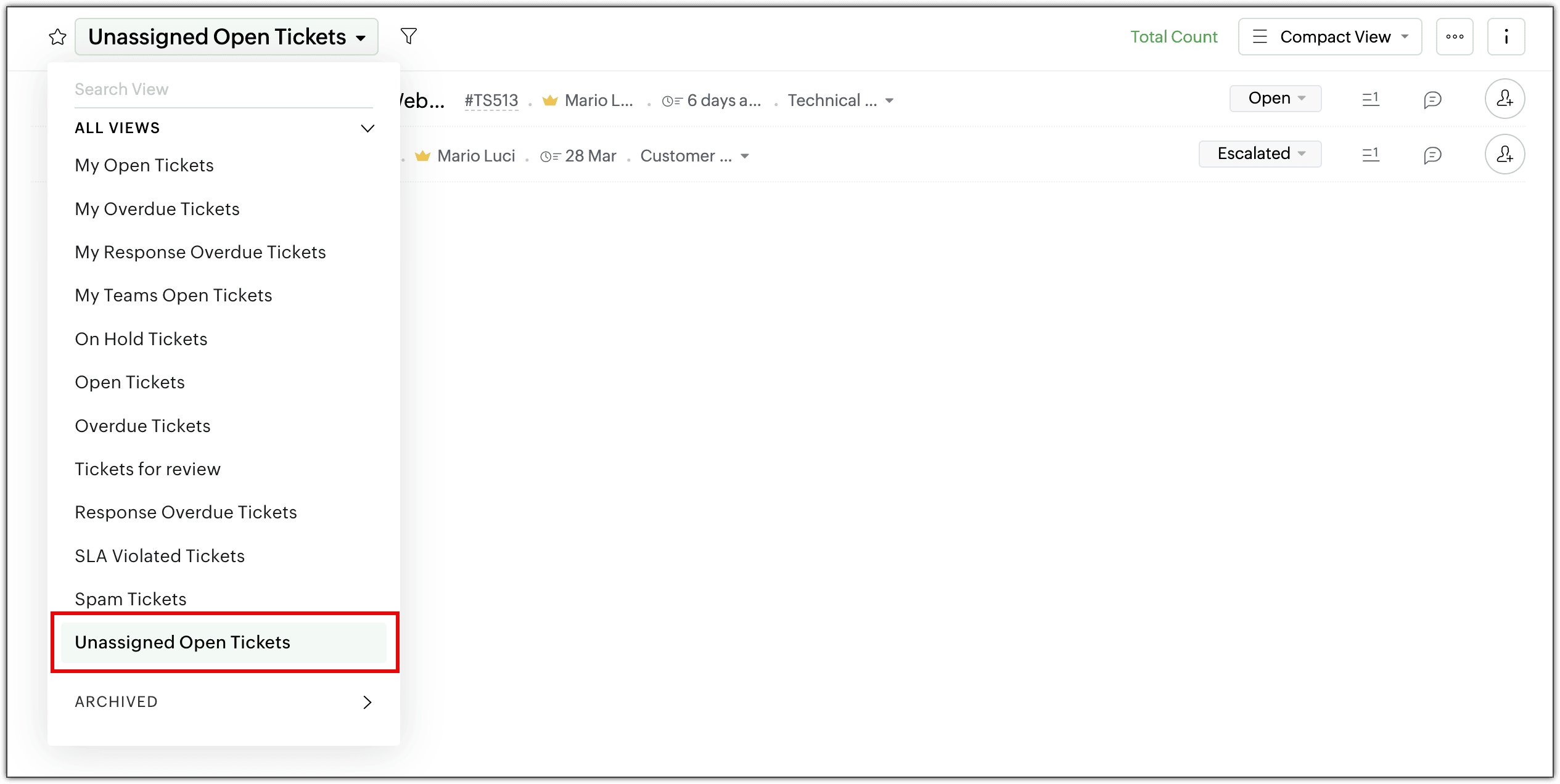Viewport: 1560px width, 784px height.
Task: Open ticket ID #TS513 link
Action: pyautogui.click(x=491, y=100)
